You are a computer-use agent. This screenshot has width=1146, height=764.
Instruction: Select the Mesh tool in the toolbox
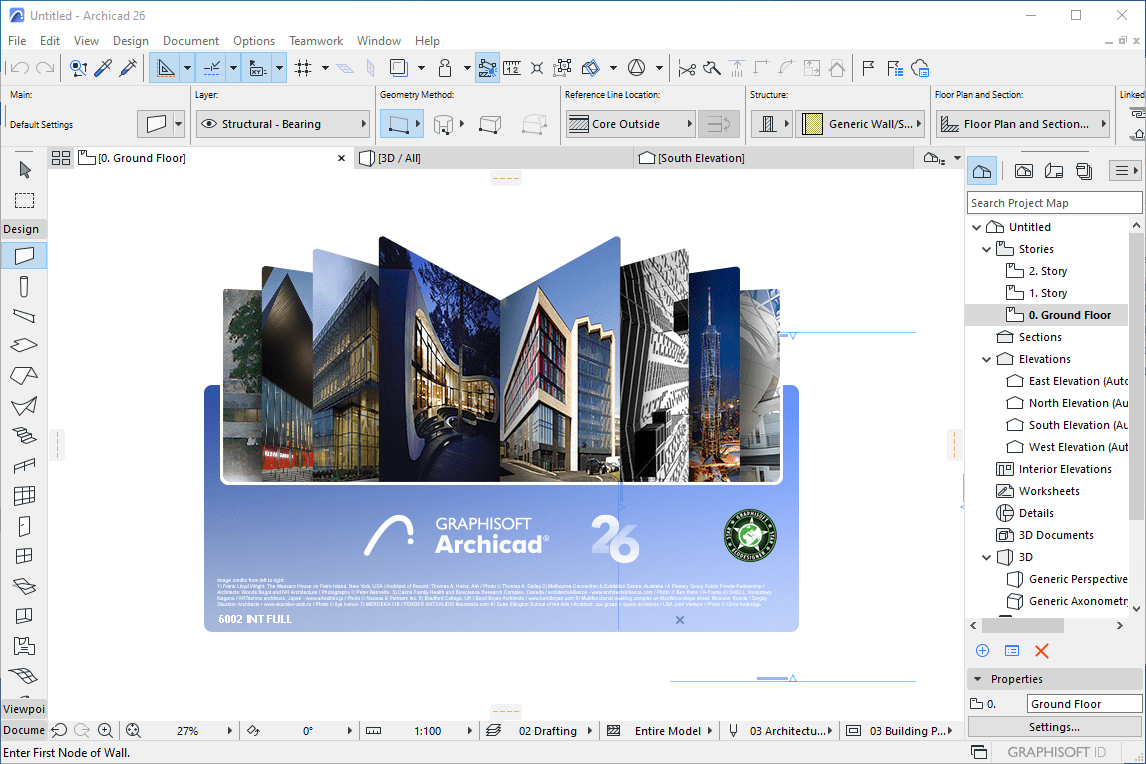[x=24, y=676]
